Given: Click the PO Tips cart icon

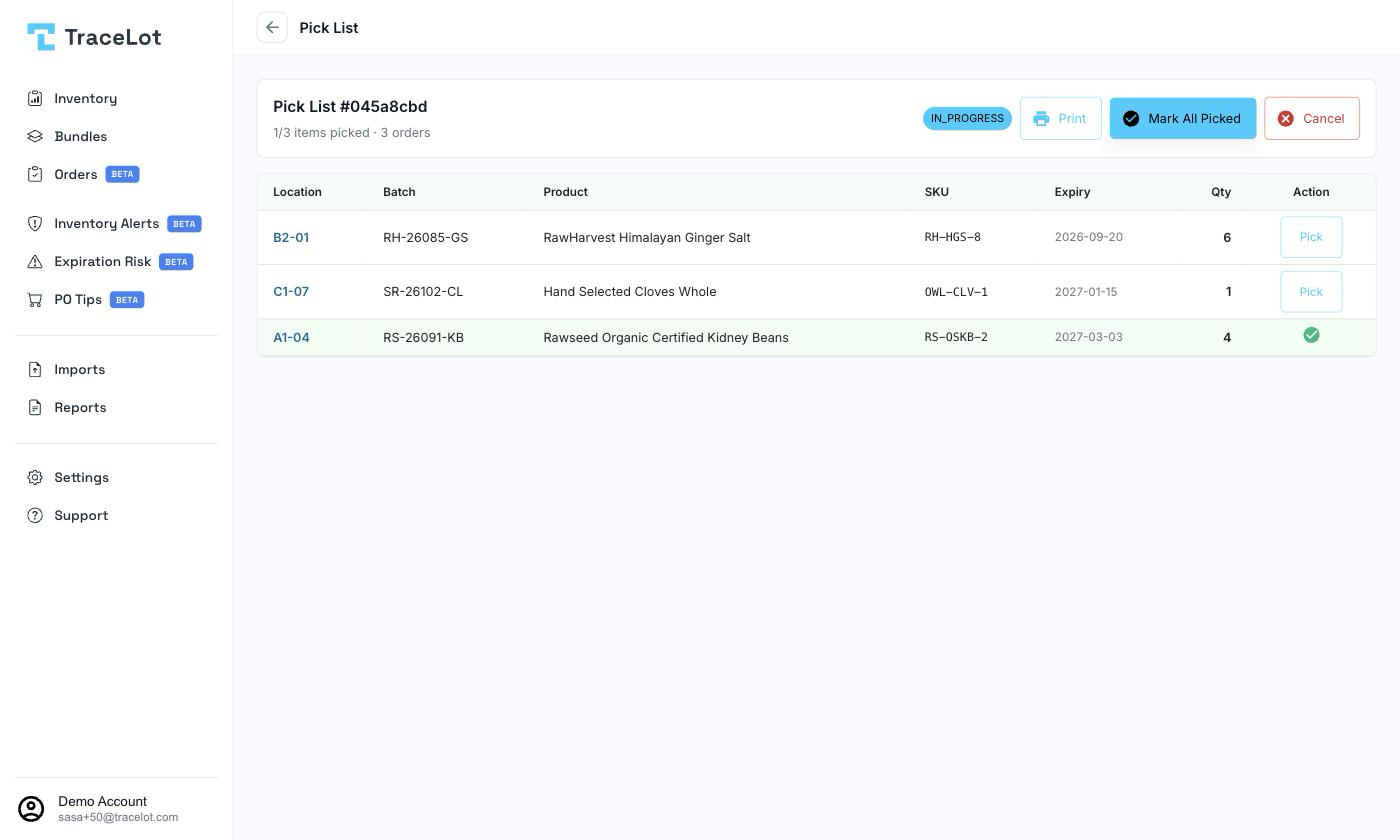Looking at the screenshot, I should coord(35,299).
